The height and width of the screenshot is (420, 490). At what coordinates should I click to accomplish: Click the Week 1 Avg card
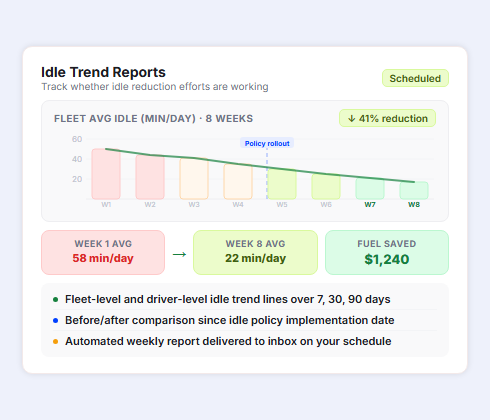click(103, 252)
